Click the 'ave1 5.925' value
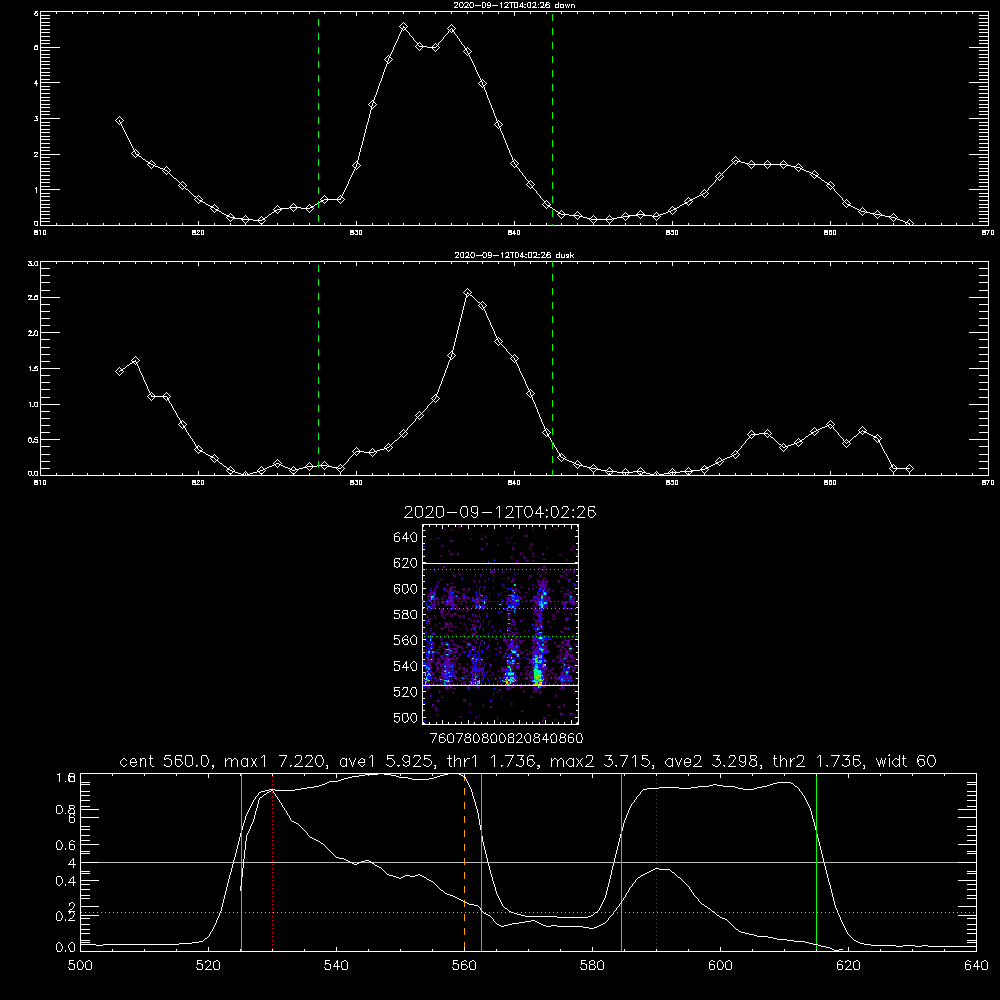1000x1000 pixels. (386, 761)
